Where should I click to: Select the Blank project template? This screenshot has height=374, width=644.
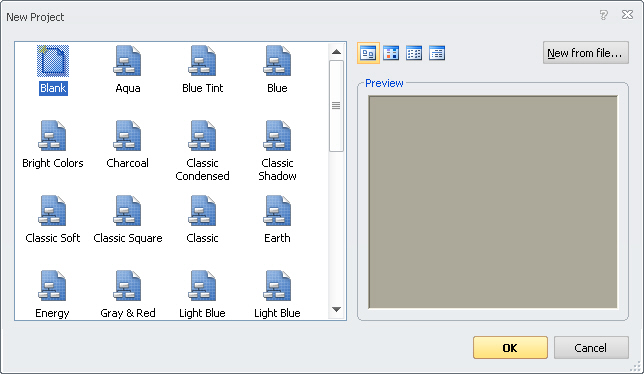pos(53,70)
